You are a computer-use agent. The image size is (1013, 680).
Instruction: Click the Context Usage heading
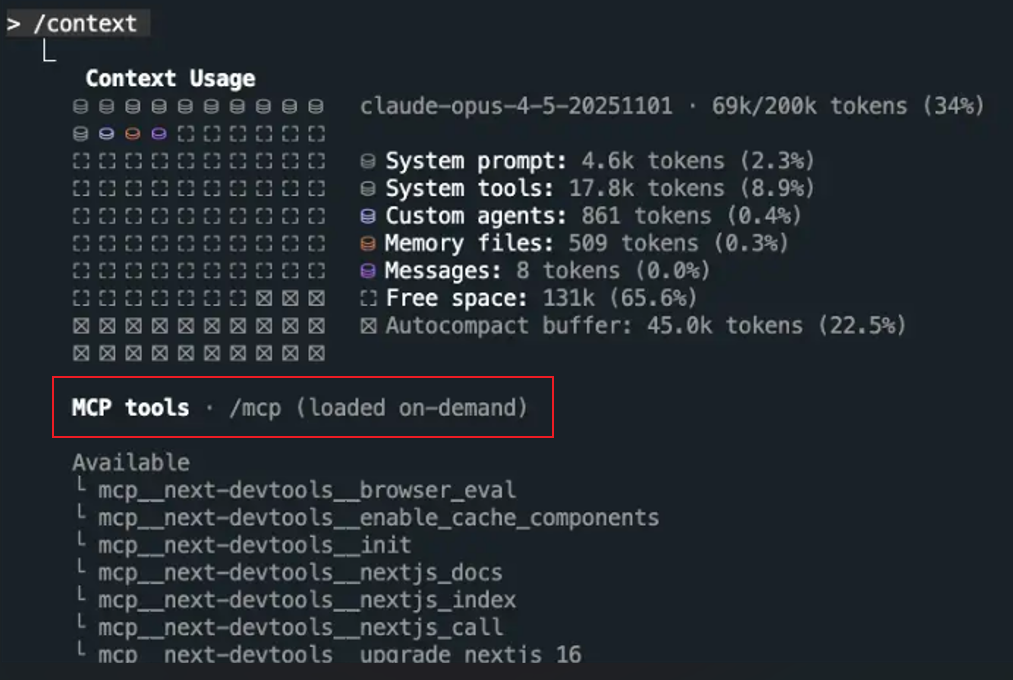tap(170, 79)
